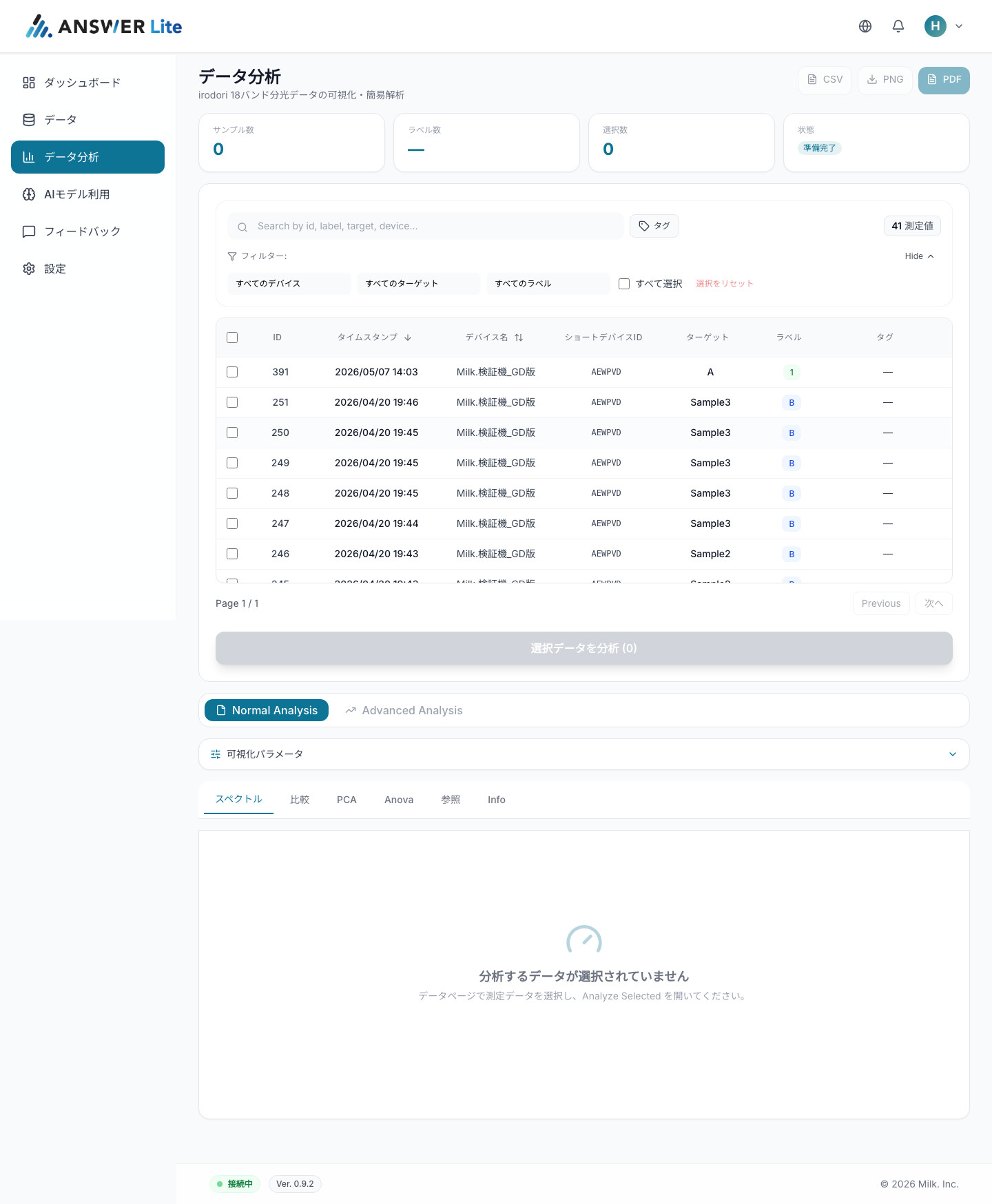Select row 250 checkbox
The width and height of the screenshot is (992, 1204).
[x=232, y=433]
